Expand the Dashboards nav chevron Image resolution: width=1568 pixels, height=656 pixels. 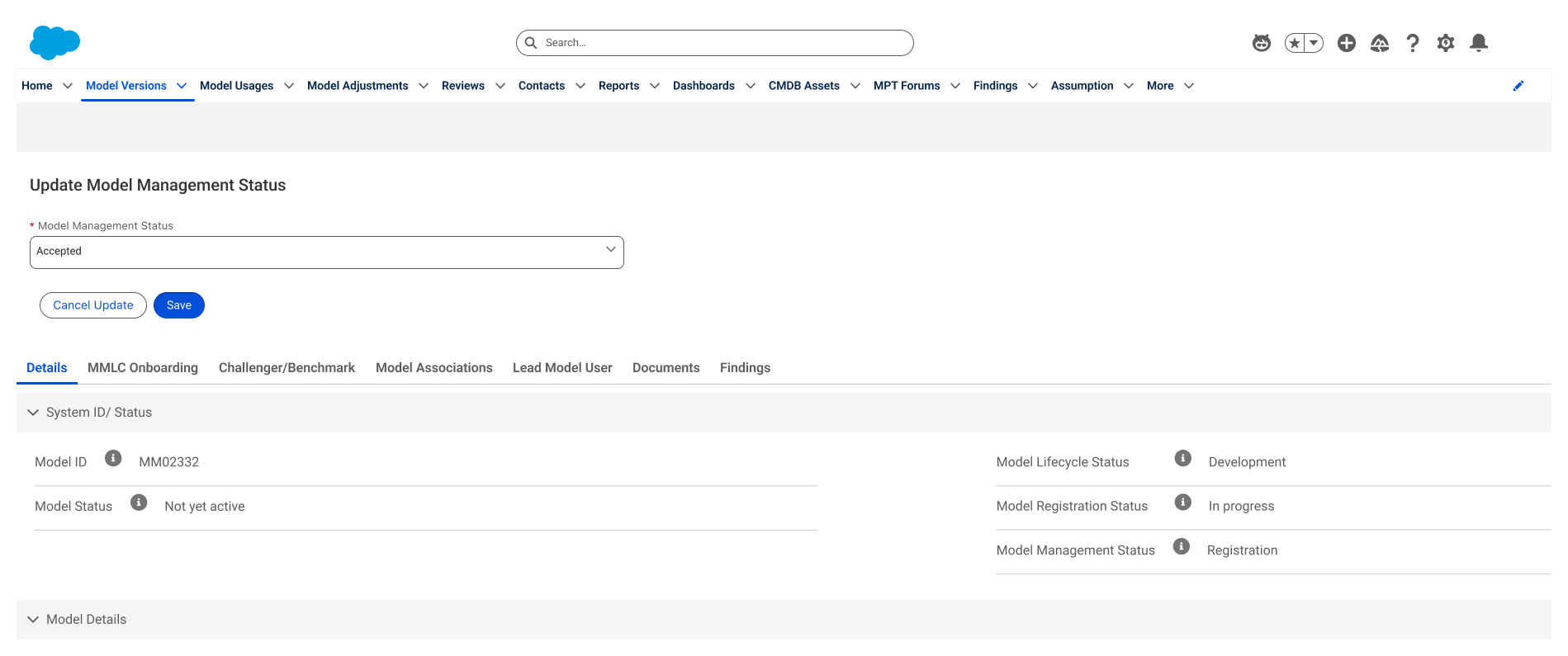pos(751,86)
